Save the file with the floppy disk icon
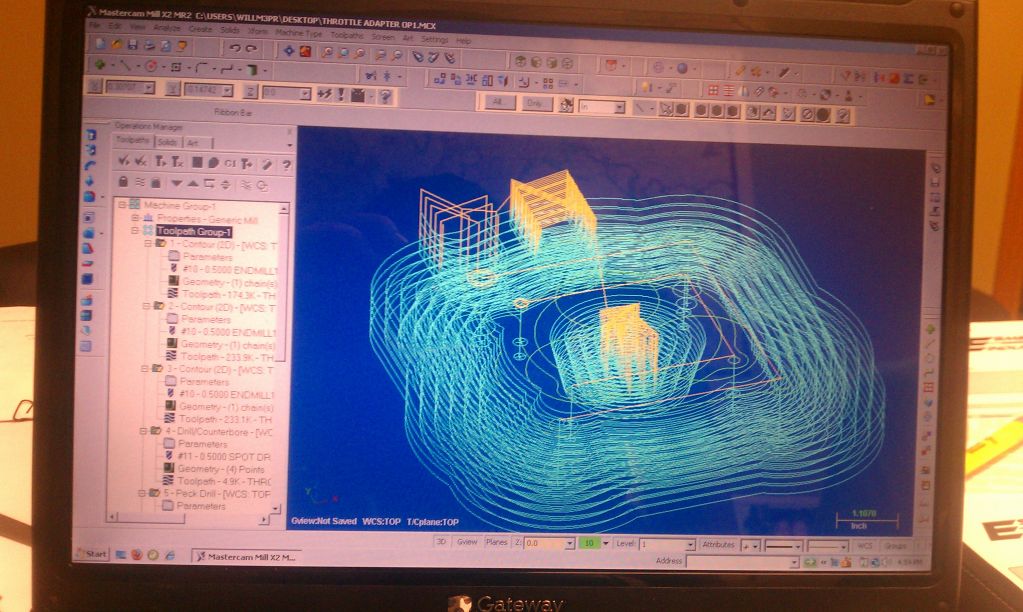Image resolution: width=1023 pixels, height=612 pixels. click(x=132, y=45)
